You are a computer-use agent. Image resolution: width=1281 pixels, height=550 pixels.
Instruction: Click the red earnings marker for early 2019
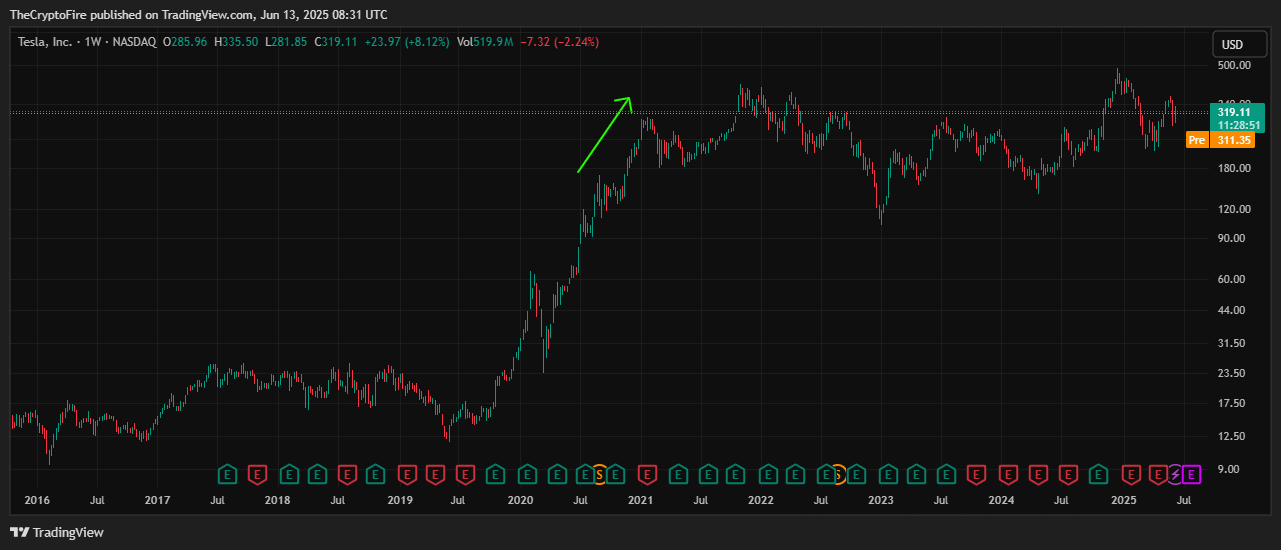click(407, 474)
